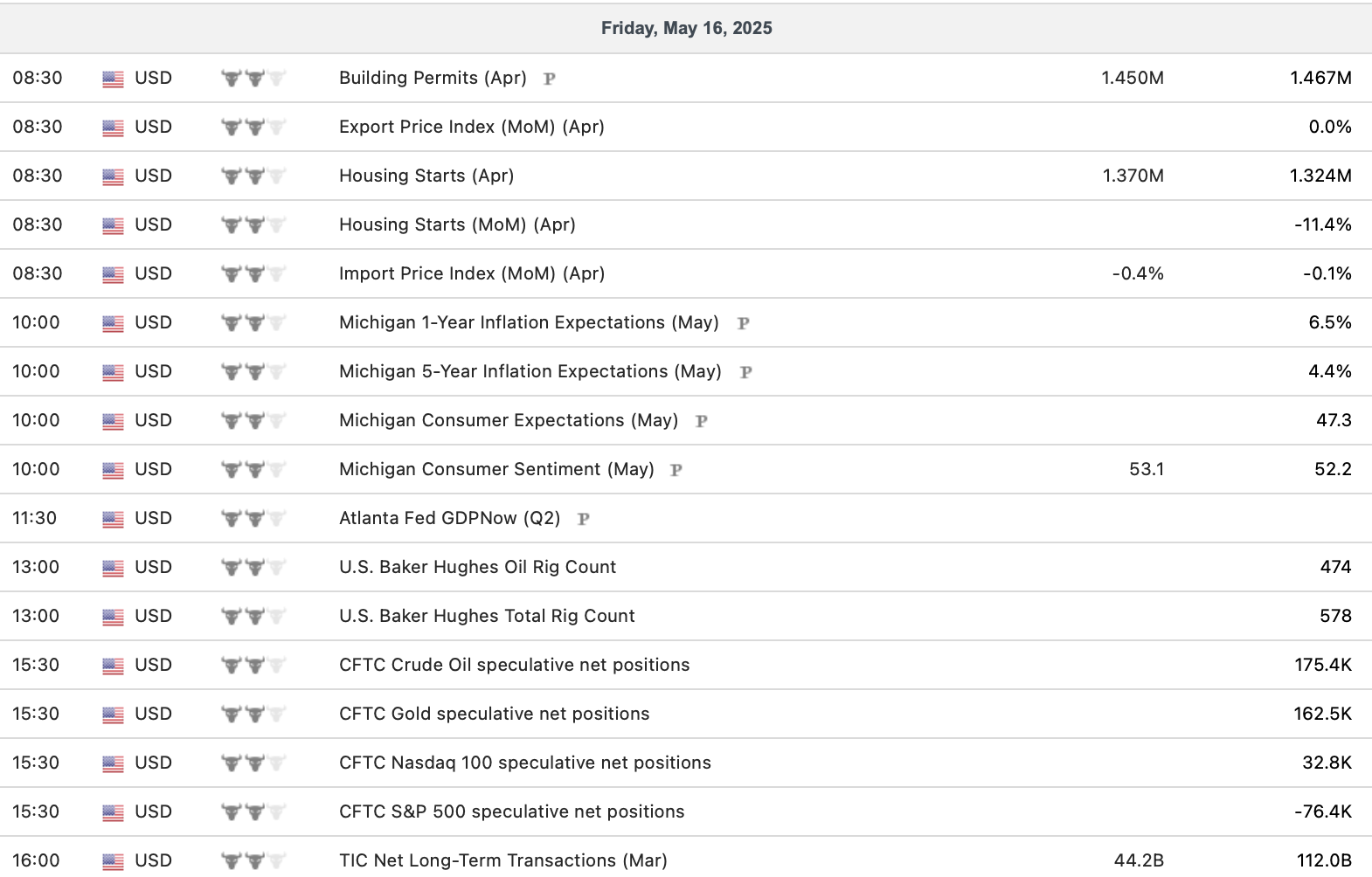This screenshot has height=877, width=1372.
Task: Click the preliminary icon beside Michigan Consumer Expectations
Action: click(x=701, y=421)
